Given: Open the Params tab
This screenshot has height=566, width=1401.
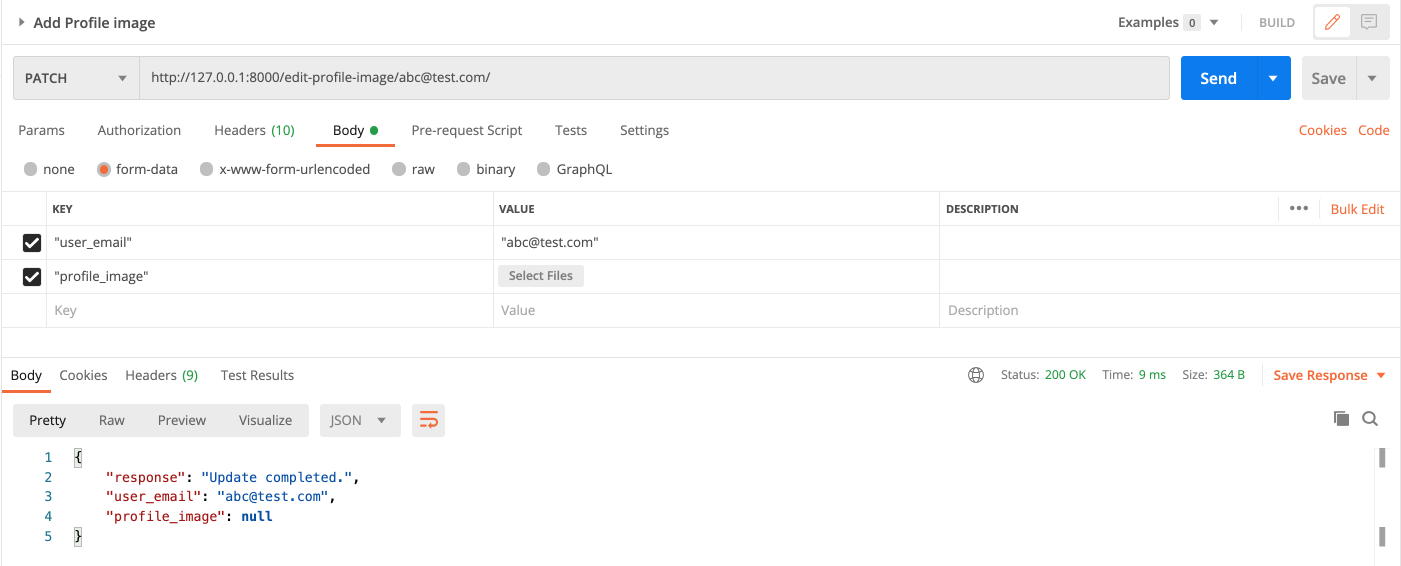Looking at the screenshot, I should click(41, 130).
